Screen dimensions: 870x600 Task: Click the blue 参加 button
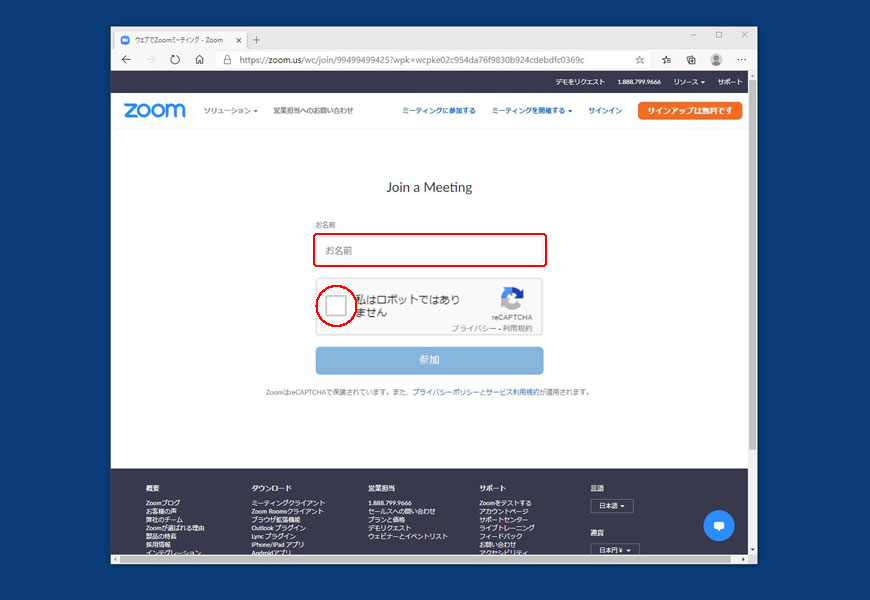click(x=429, y=360)
